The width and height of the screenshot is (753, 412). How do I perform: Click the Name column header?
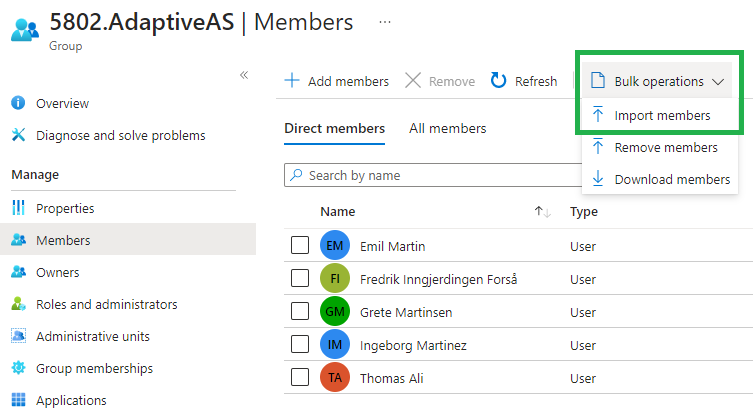[338, 211]
